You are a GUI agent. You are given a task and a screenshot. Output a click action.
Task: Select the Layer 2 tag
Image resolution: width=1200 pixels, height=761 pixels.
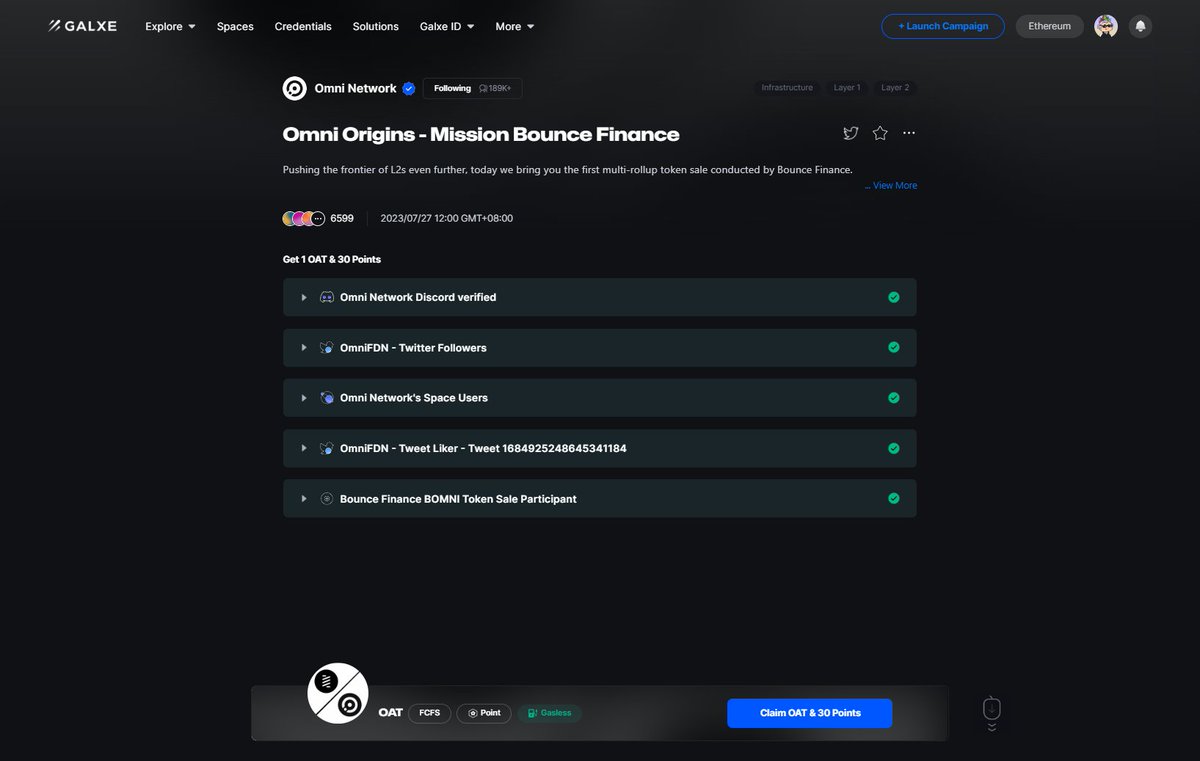pyautogui.click(x=895, y=88)
